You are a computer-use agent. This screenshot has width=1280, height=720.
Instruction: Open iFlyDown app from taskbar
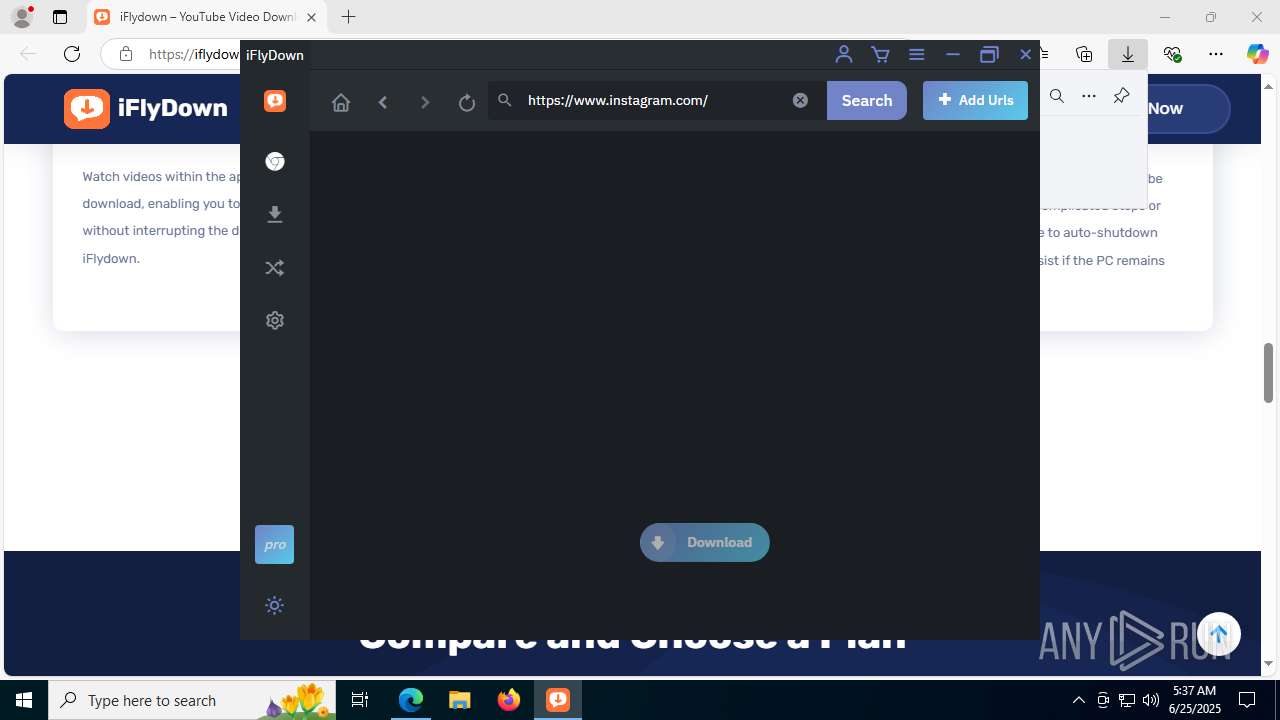558,700
